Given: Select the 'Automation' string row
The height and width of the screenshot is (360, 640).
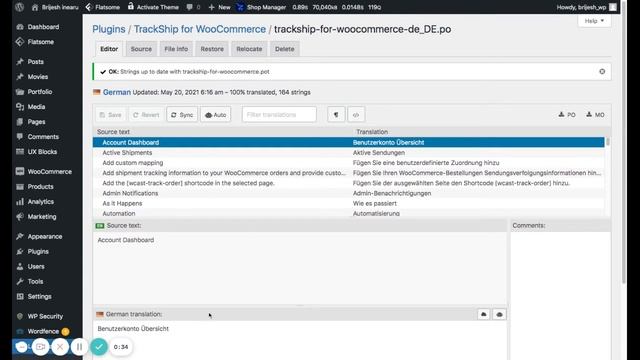Looking at the screenshot, I should [349, 213].
